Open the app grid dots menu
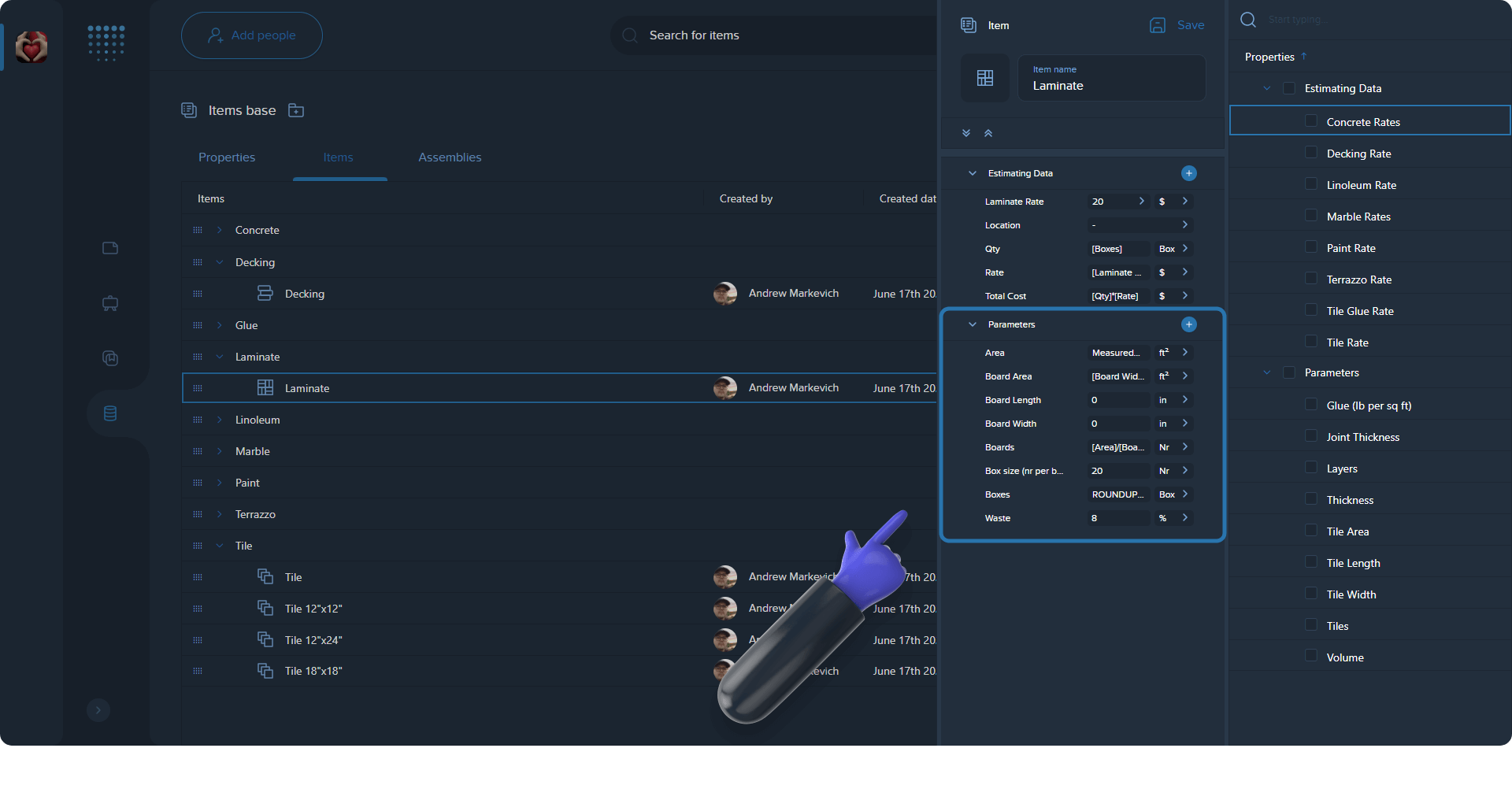1512x785 pixels. coord(106,43)
